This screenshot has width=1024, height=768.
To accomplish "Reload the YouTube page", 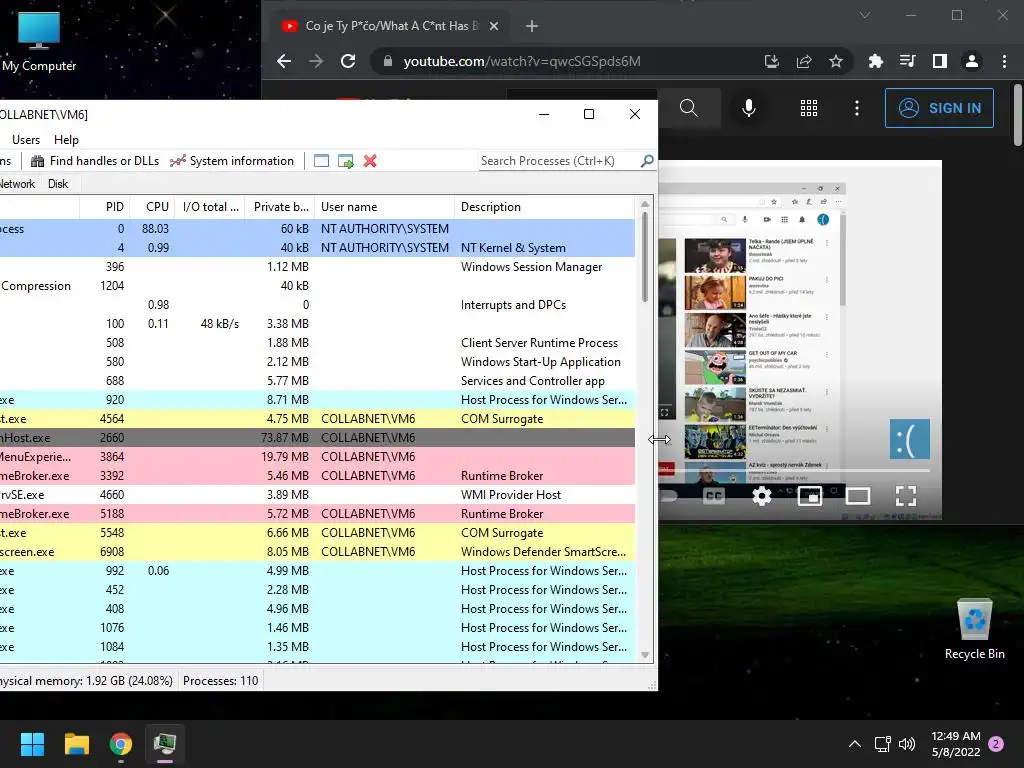I will (x=348, y=61).
